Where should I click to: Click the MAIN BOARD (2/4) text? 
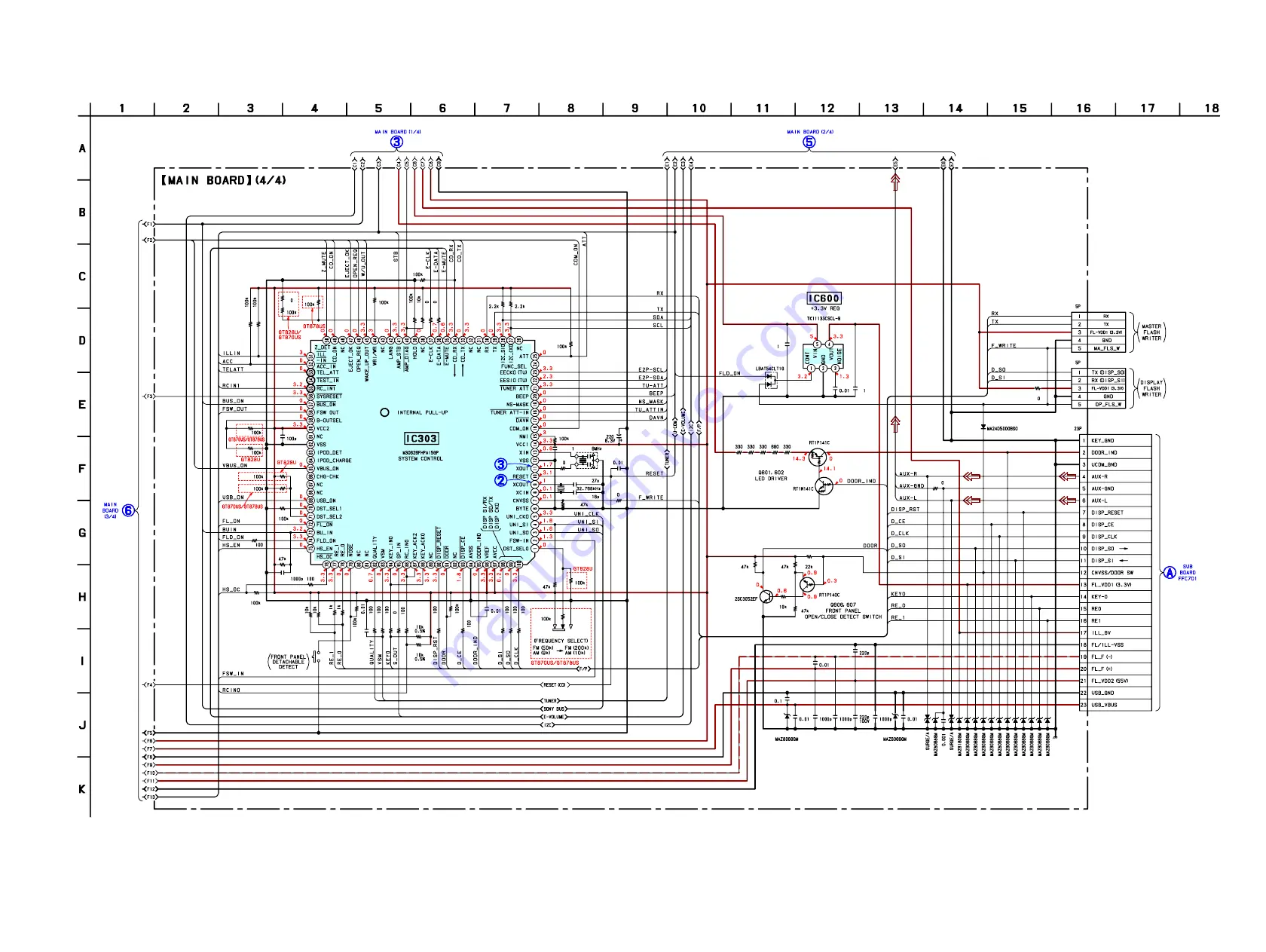[810, 132]
